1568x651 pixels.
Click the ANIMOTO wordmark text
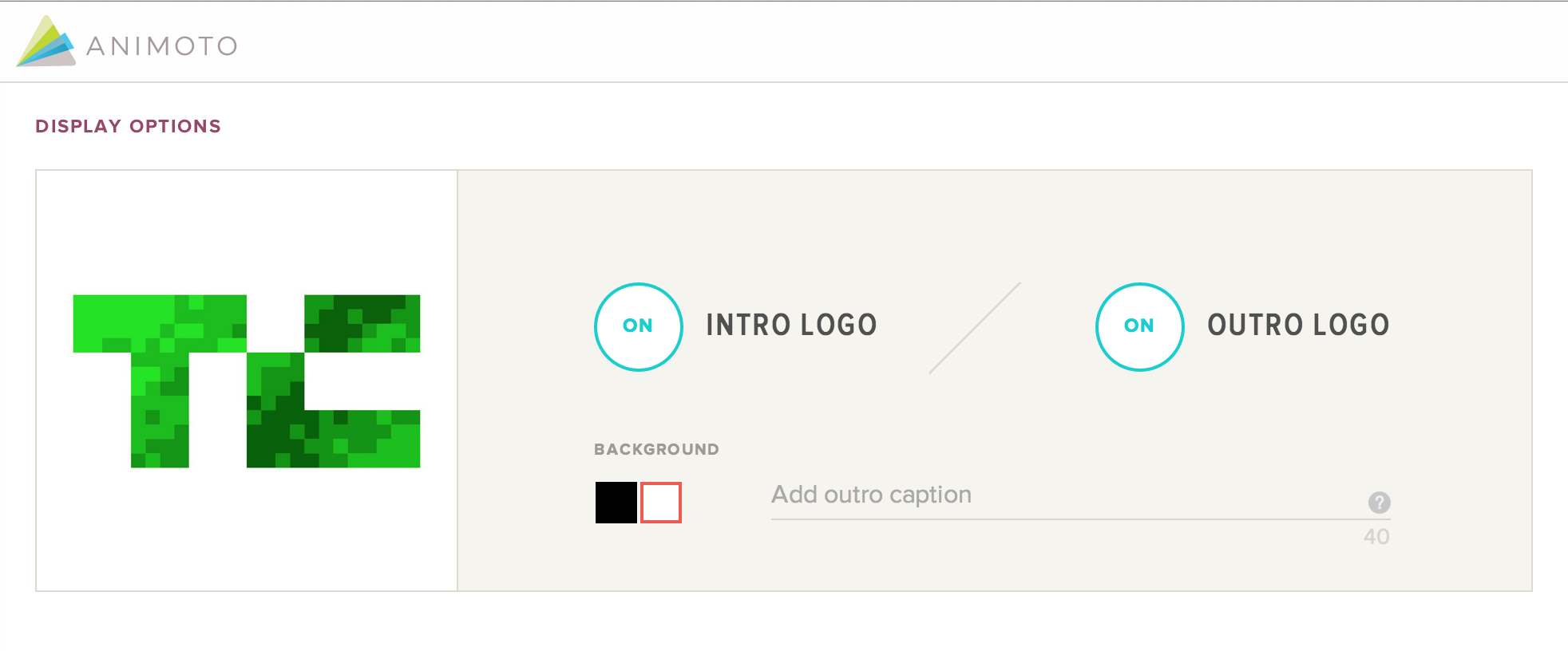(162, 46)
